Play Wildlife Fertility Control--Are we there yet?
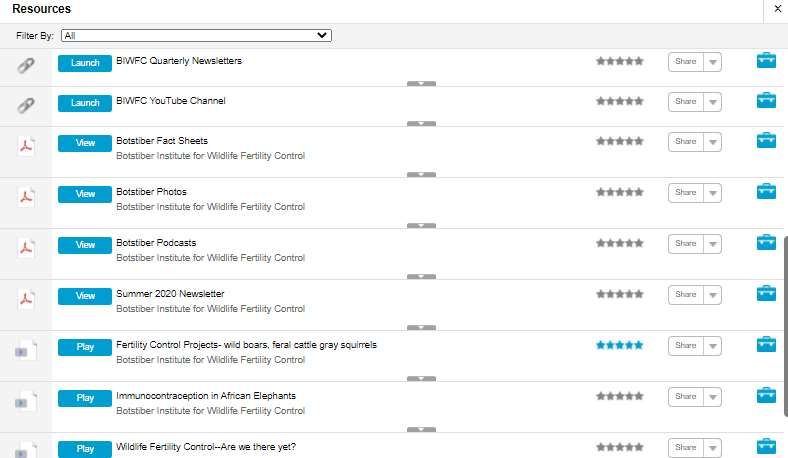Image resolution: width=788 pixels, height=458 pixels. [85, 449]
